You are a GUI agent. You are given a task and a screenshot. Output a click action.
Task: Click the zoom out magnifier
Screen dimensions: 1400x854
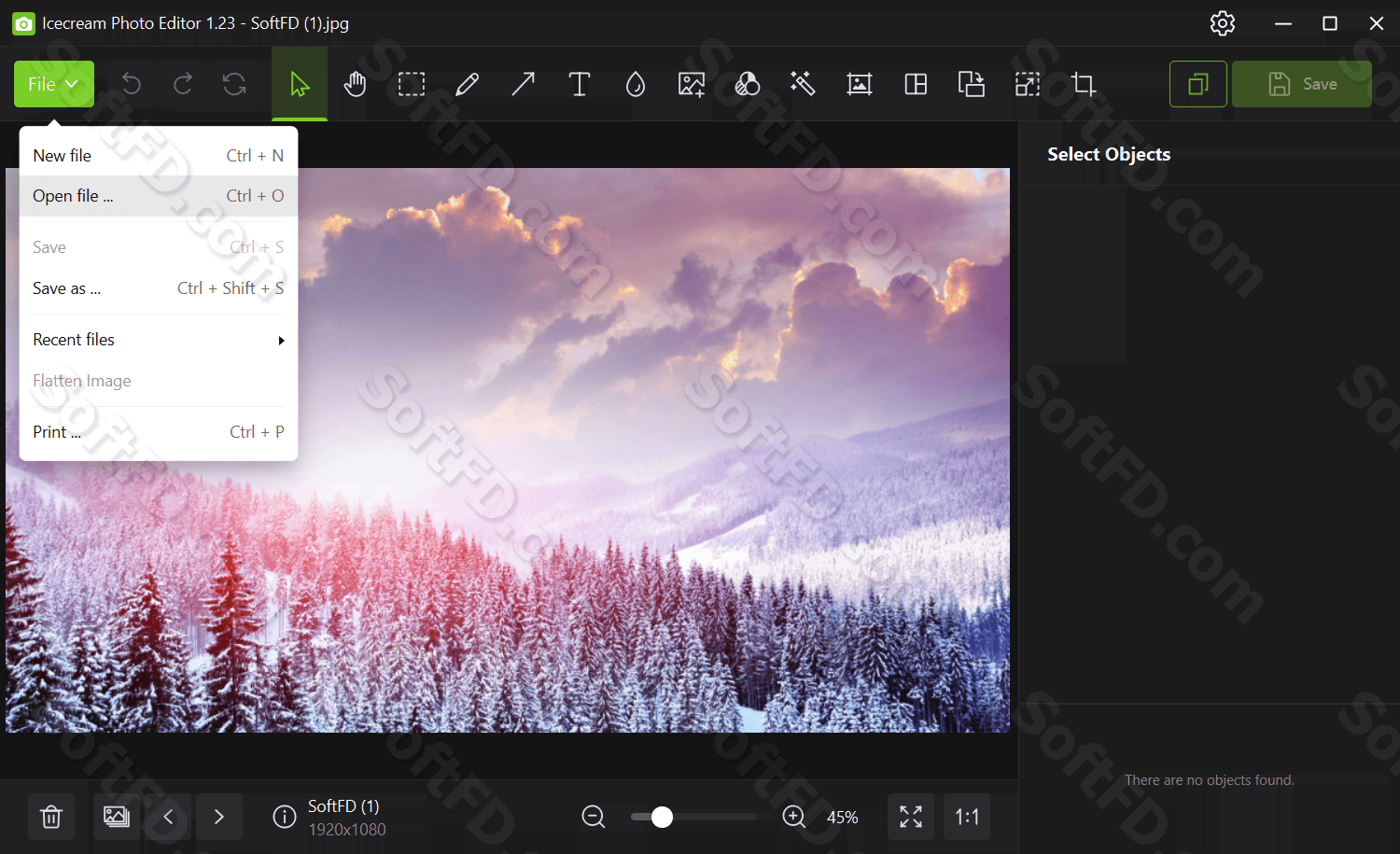click(x=594, y=818)
